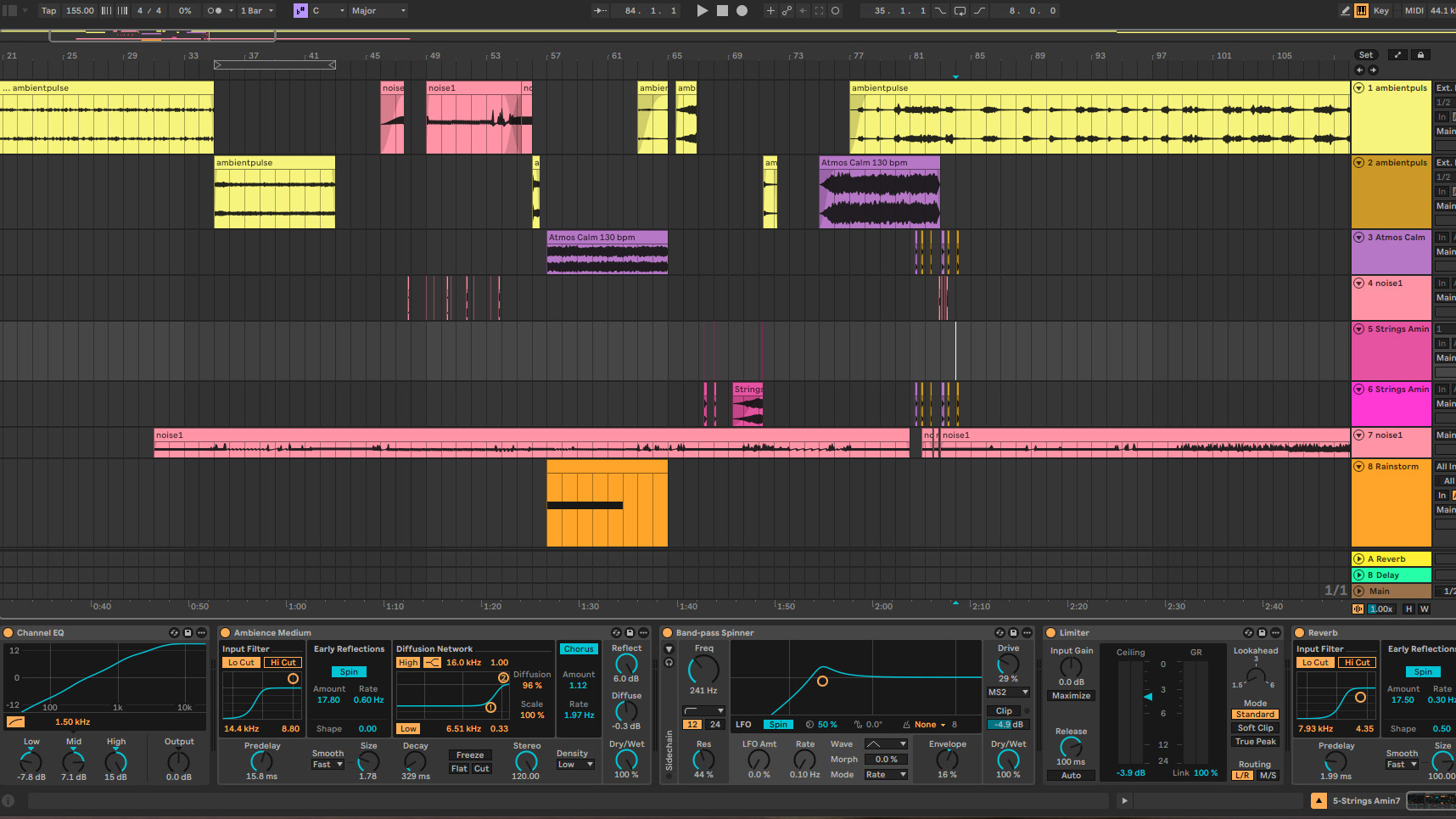Toggle Chorus in Ambience Medium

(x=579, y=648)
